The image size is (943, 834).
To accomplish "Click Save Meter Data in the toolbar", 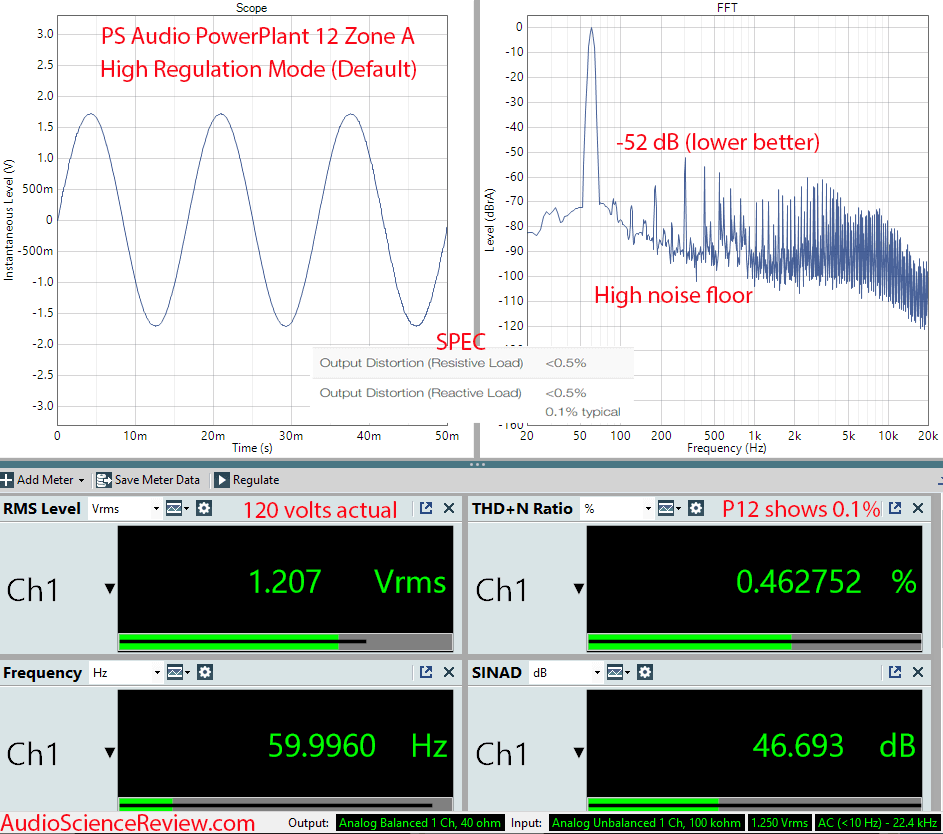I will (148, 480).
